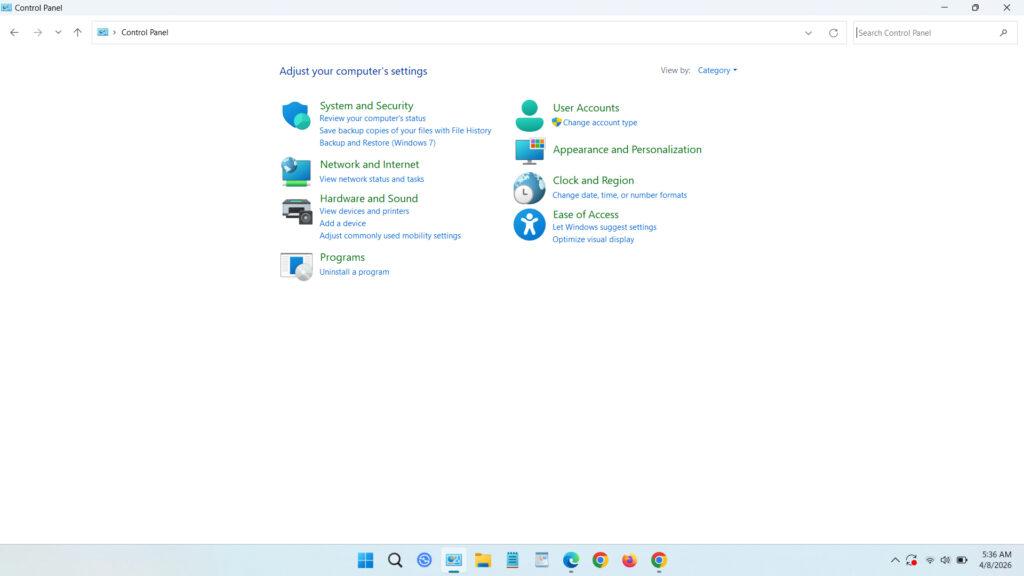
Task: Open the Clock and Region clock icon
Action: tap(529, 188)
